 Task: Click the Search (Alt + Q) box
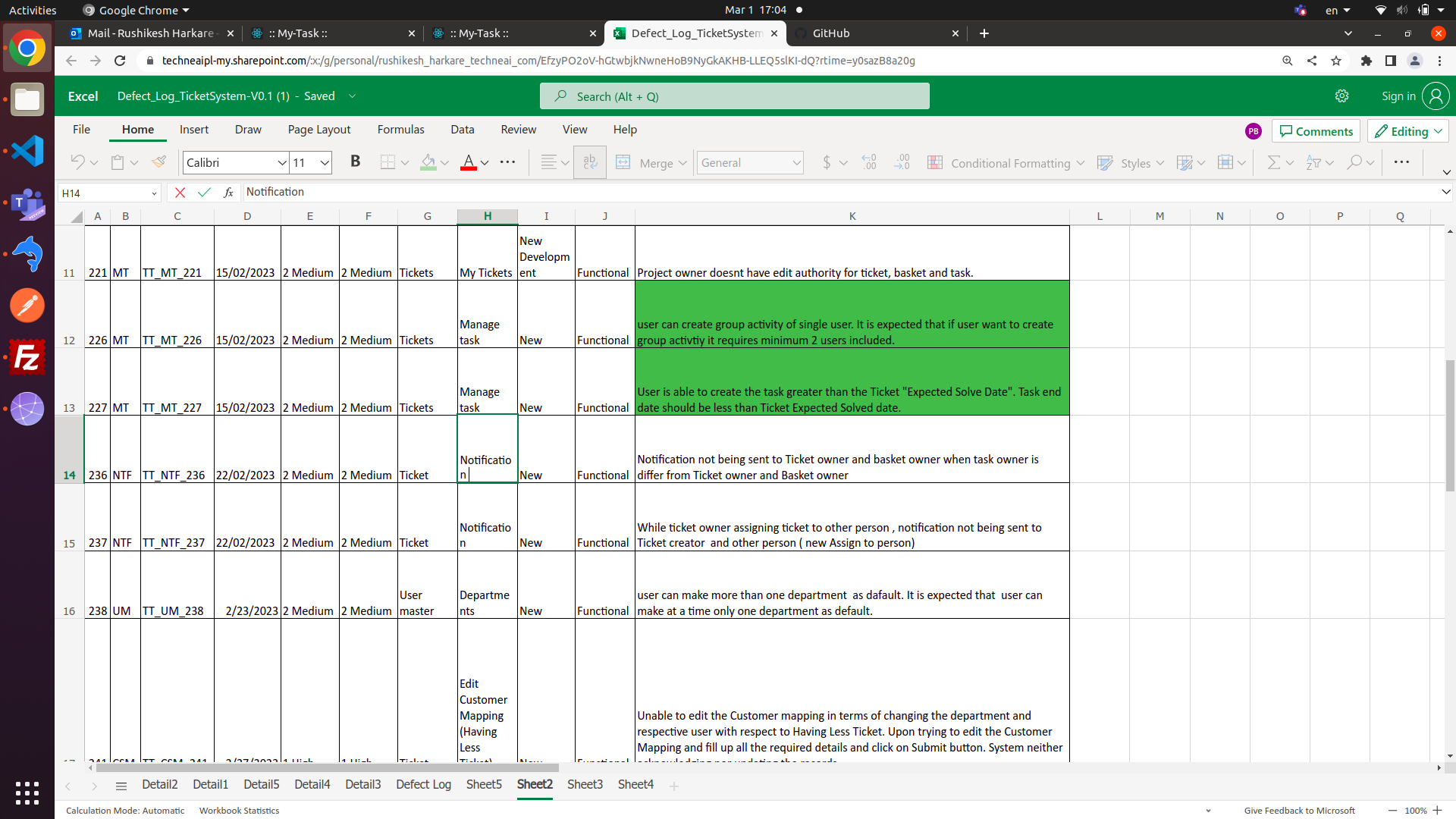pos(734,96)
